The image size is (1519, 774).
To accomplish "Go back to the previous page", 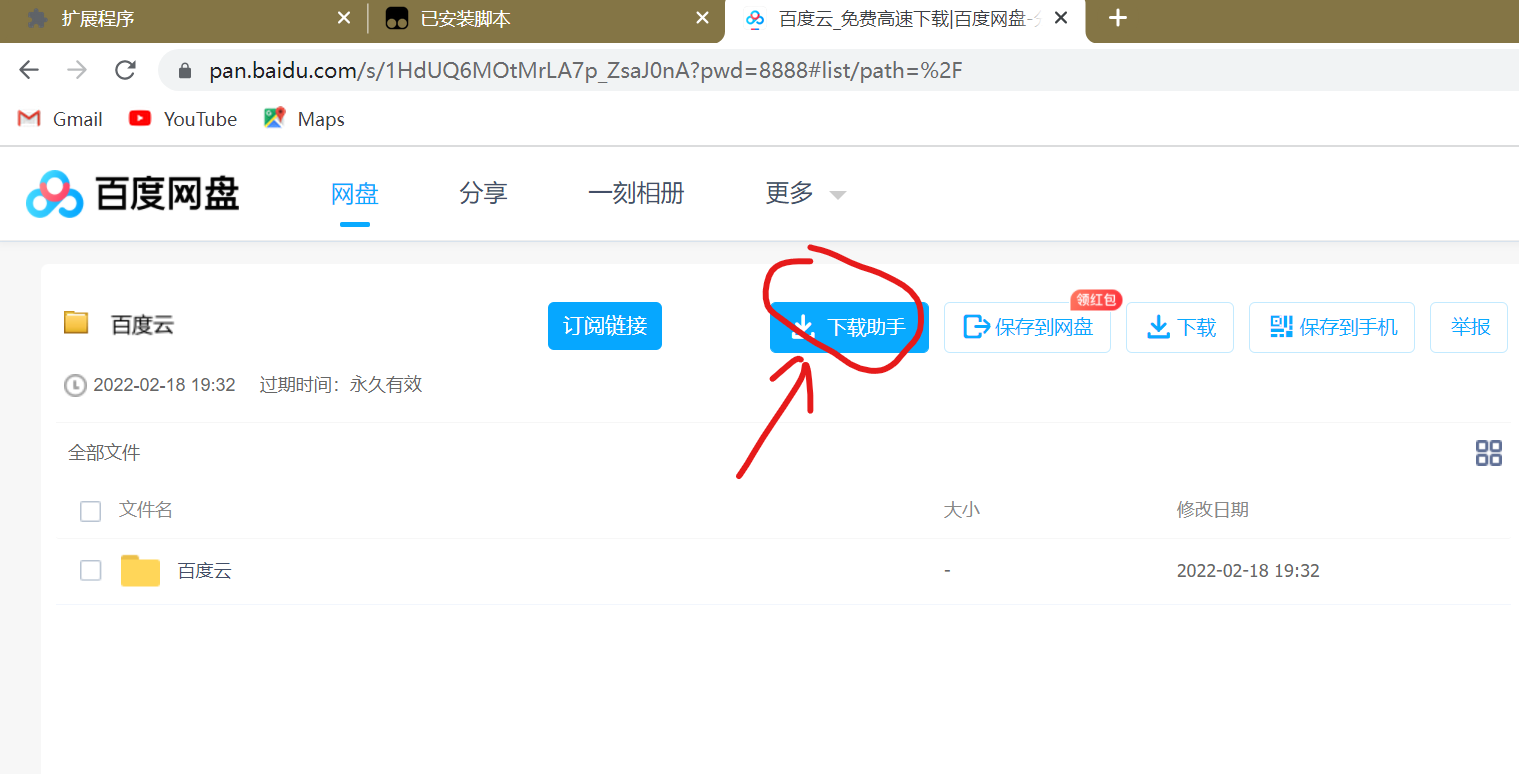I will pos(29,70).
